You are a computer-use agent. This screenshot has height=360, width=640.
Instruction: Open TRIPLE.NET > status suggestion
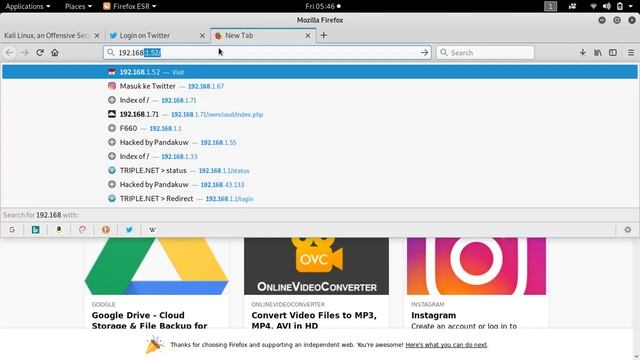[320, 171]
